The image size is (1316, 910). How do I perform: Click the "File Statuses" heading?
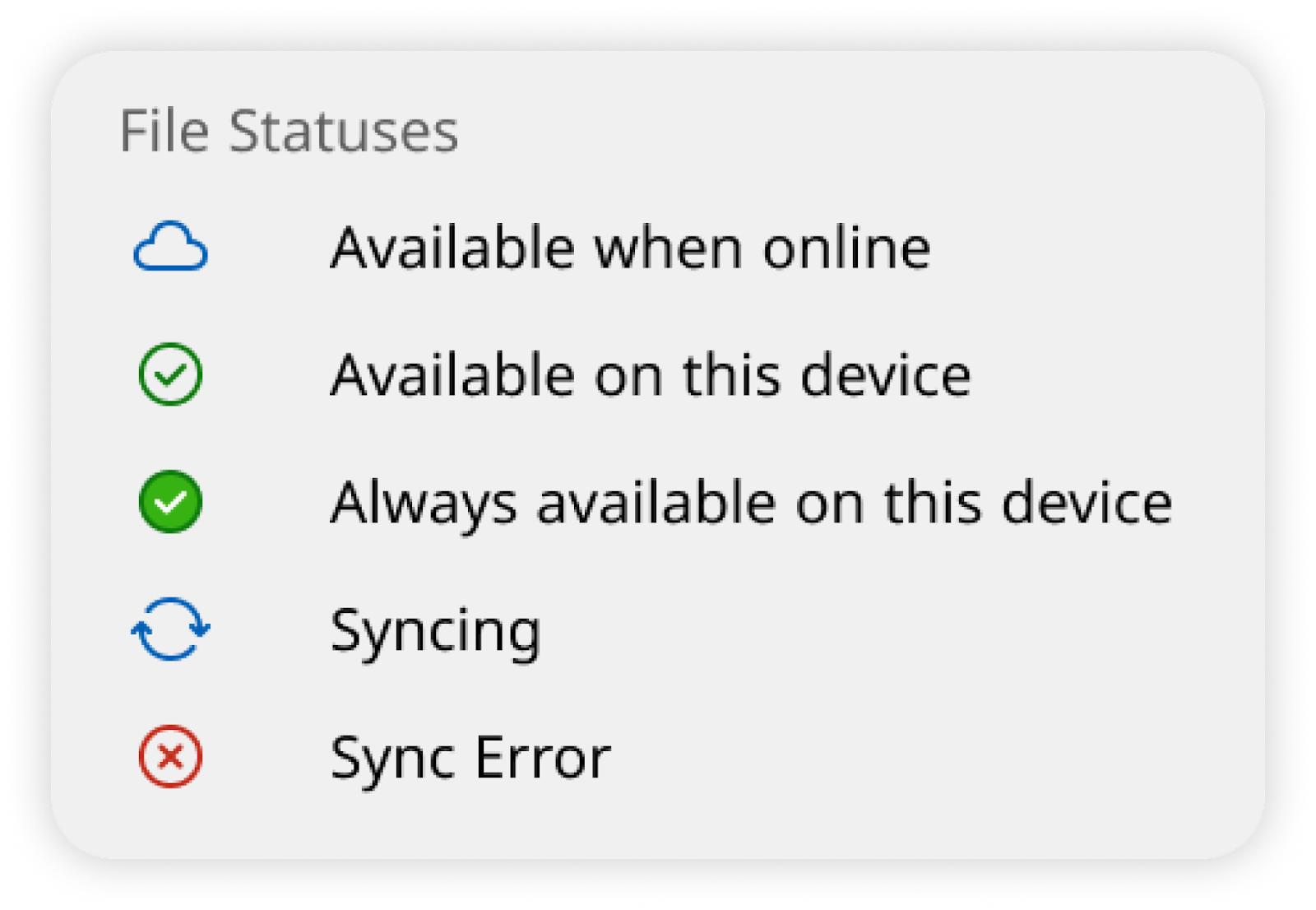pos(289,131)
